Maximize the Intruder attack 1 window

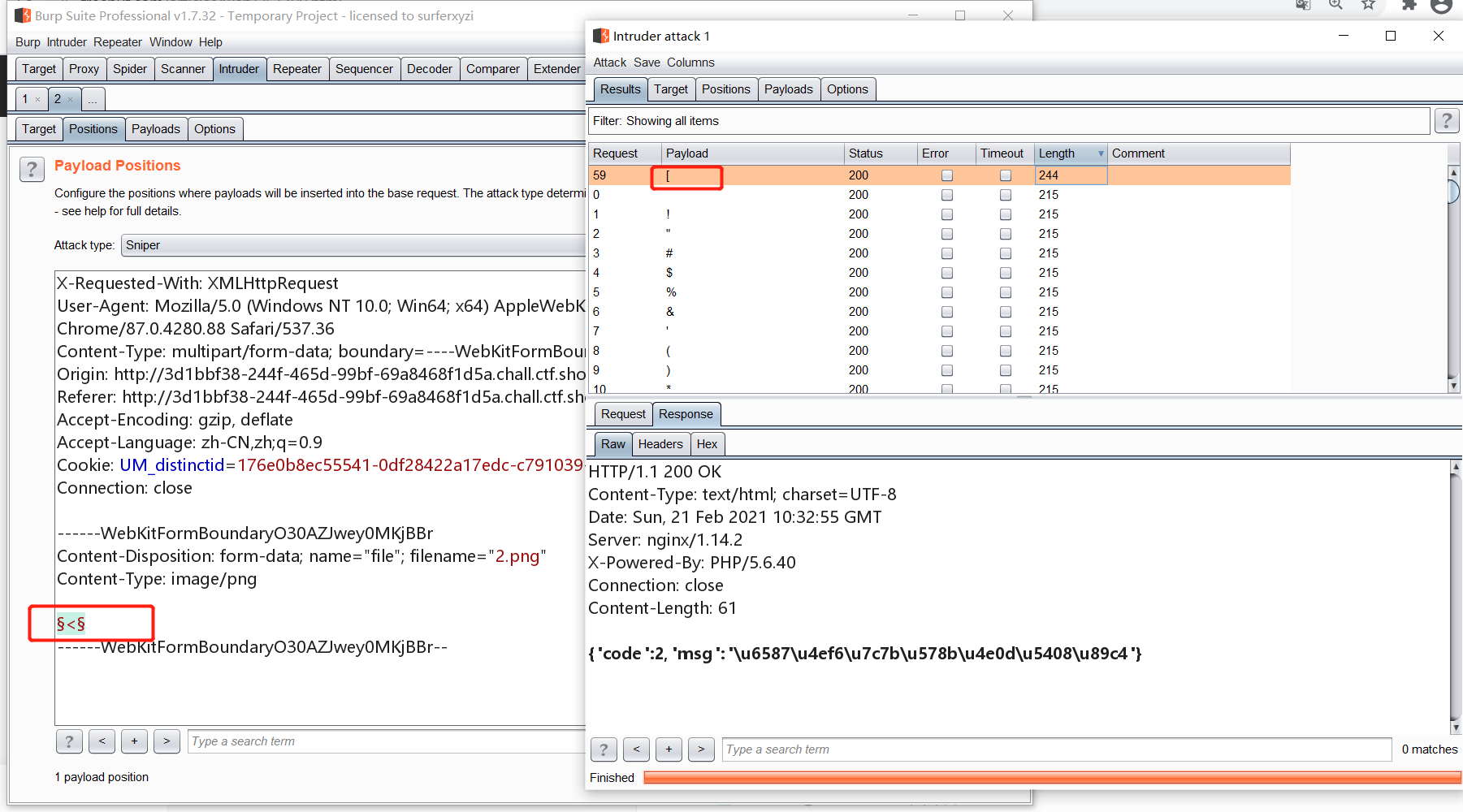[x=1391, y=36]
